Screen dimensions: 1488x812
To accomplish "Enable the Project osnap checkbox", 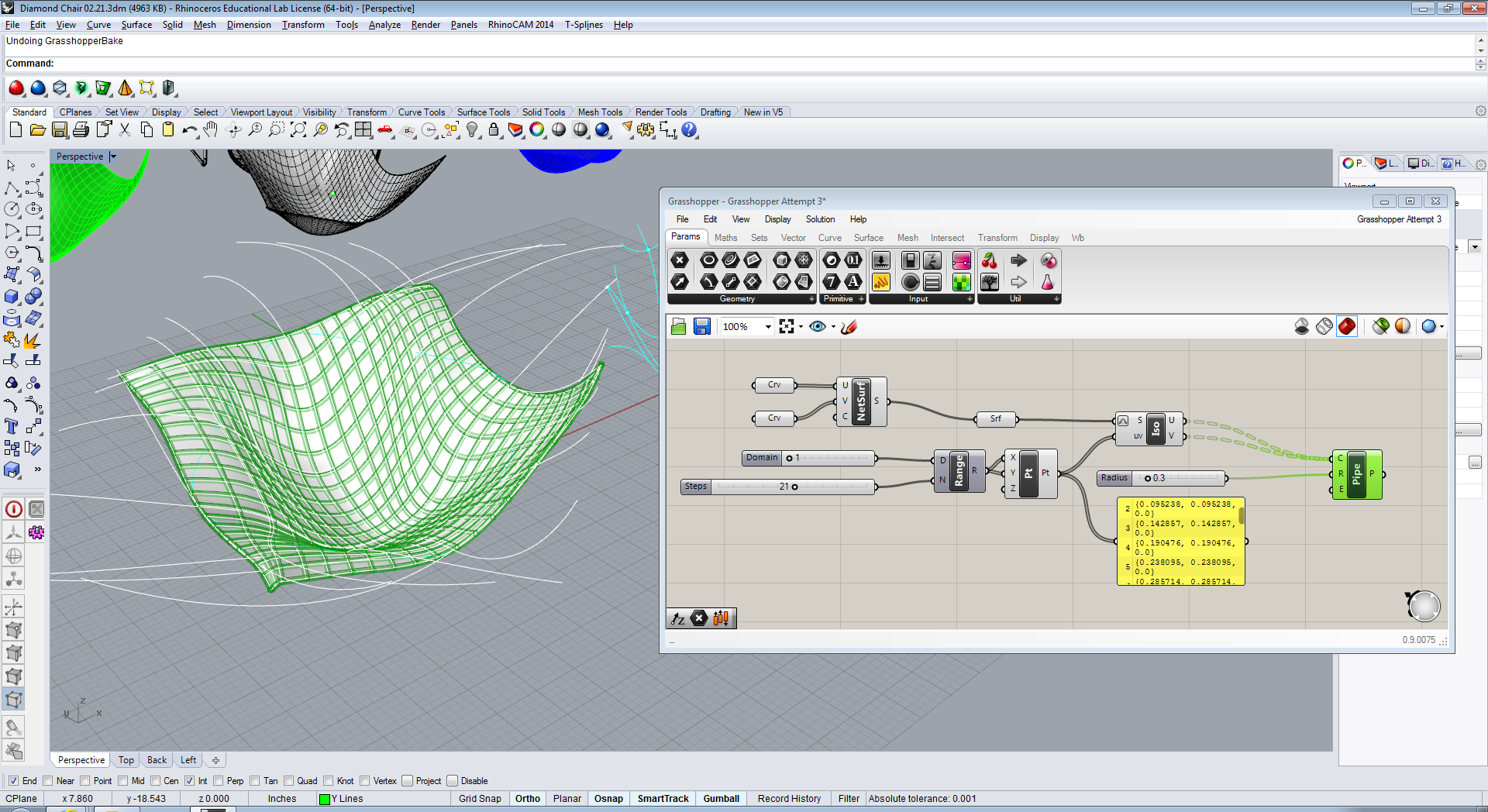I will tap(408, 781).
